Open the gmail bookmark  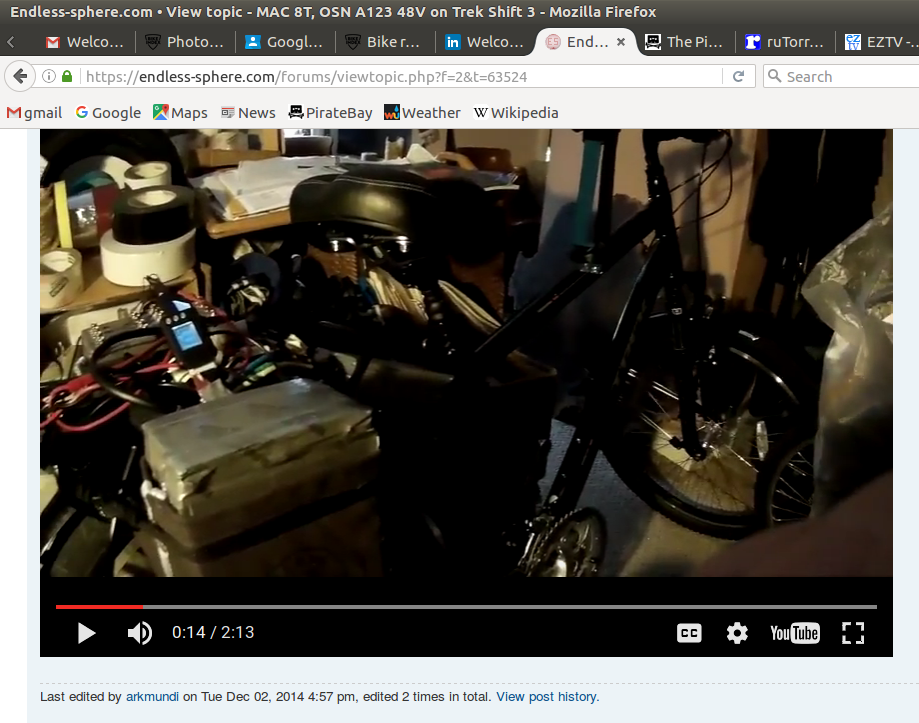35,113
